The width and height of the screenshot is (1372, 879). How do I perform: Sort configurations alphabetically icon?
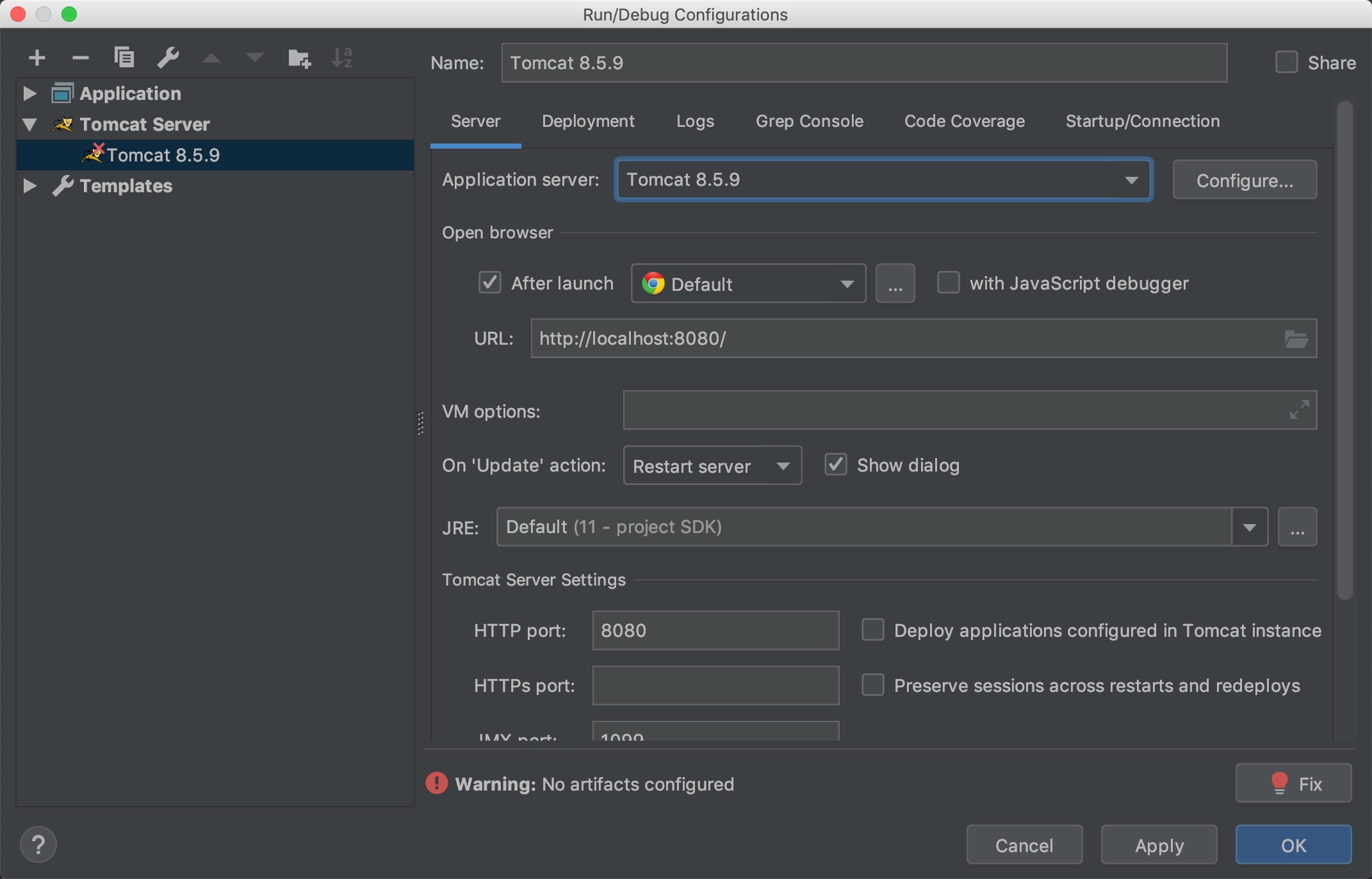coord(342,58)
